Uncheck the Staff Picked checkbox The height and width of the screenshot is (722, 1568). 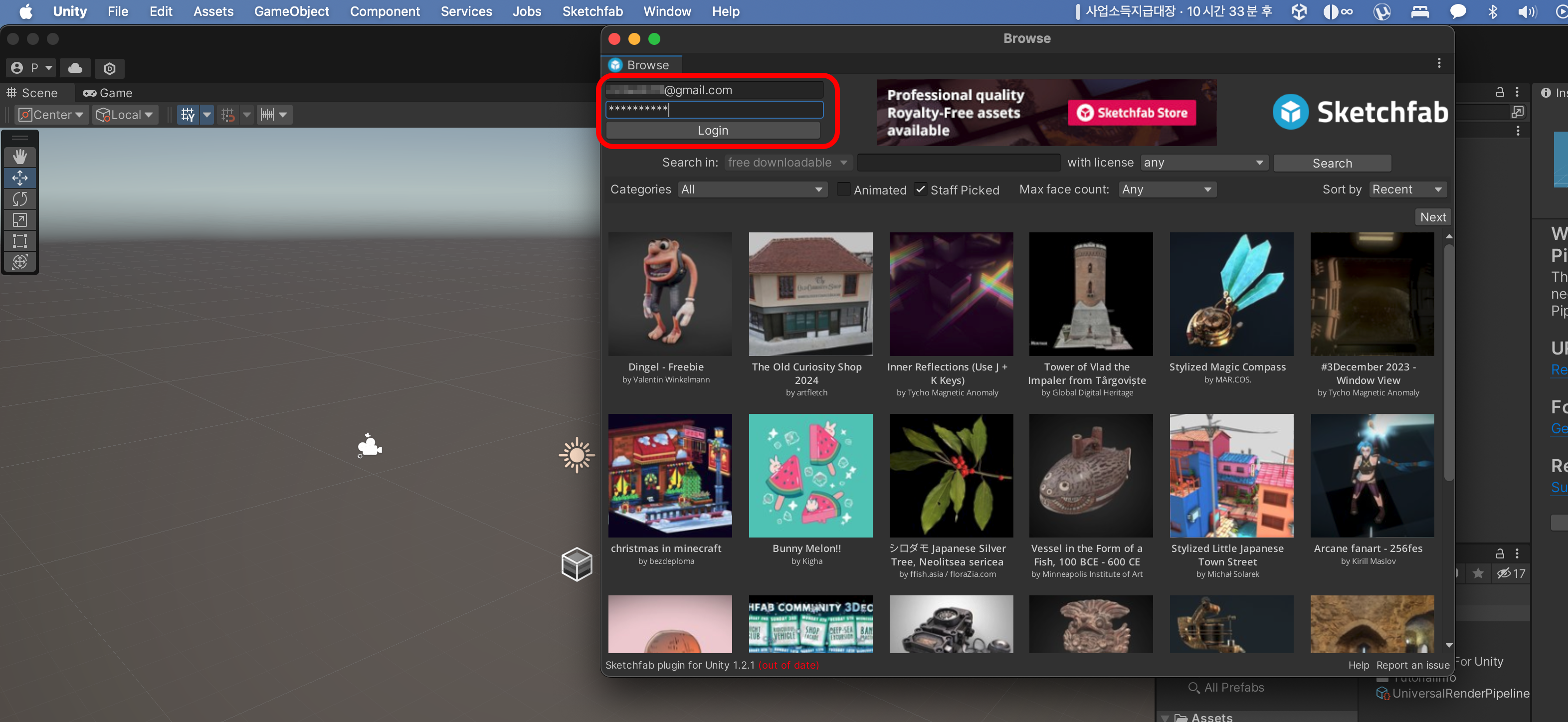(x=920, y=189)
